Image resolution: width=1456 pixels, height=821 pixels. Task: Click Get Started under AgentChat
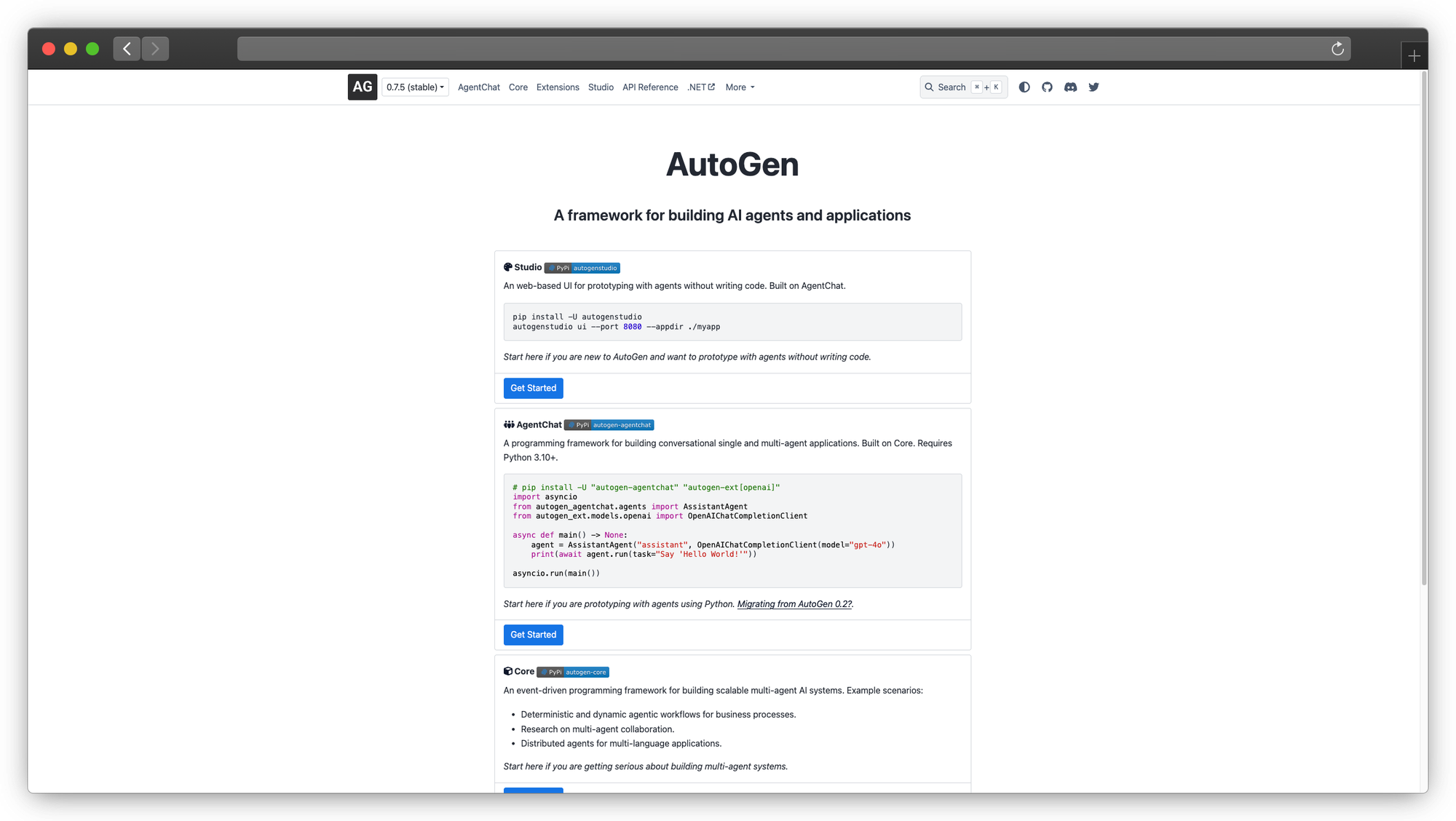click(533, 635)
